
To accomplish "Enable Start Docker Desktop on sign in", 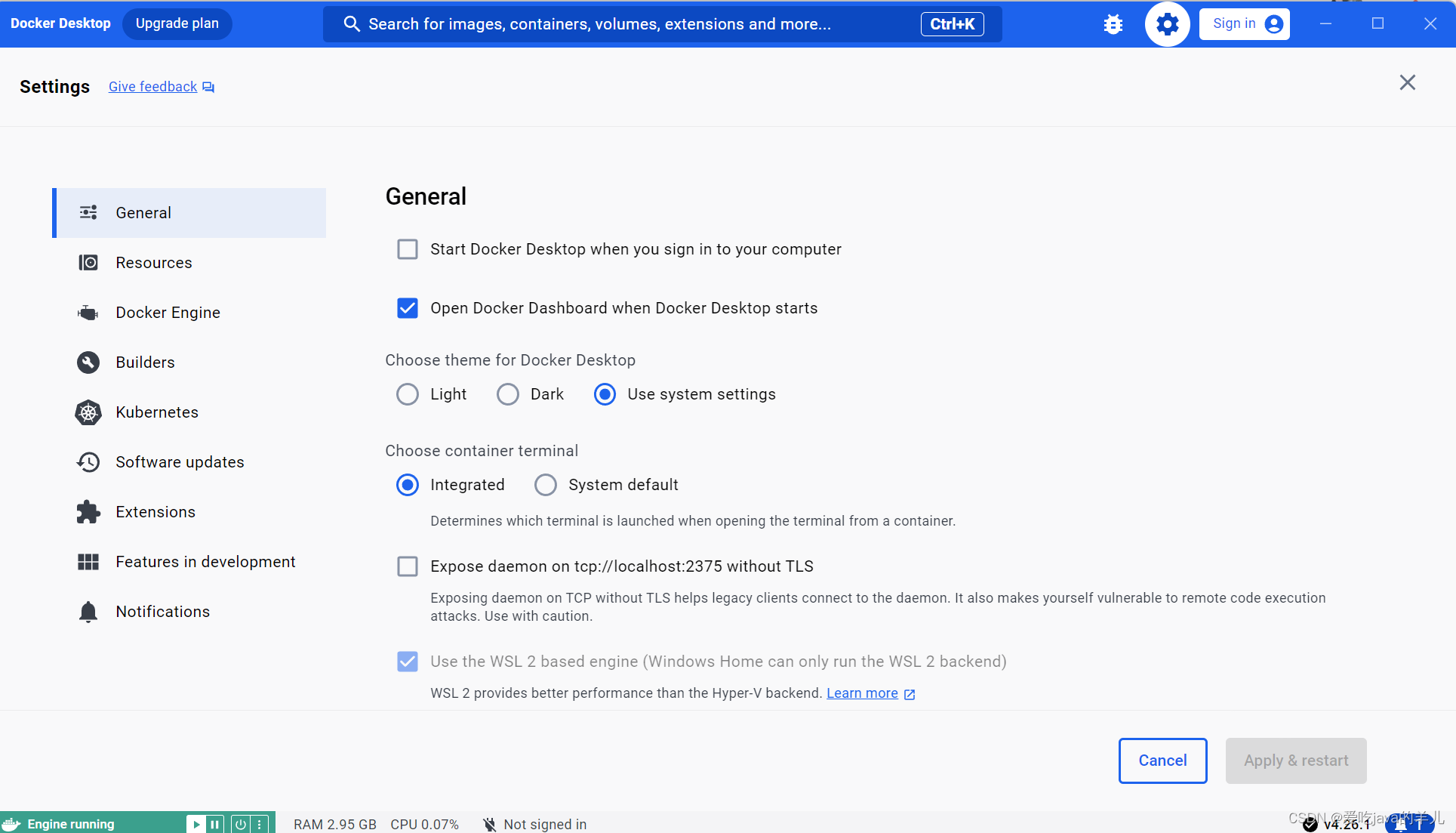I will click(x=408, y=249).
